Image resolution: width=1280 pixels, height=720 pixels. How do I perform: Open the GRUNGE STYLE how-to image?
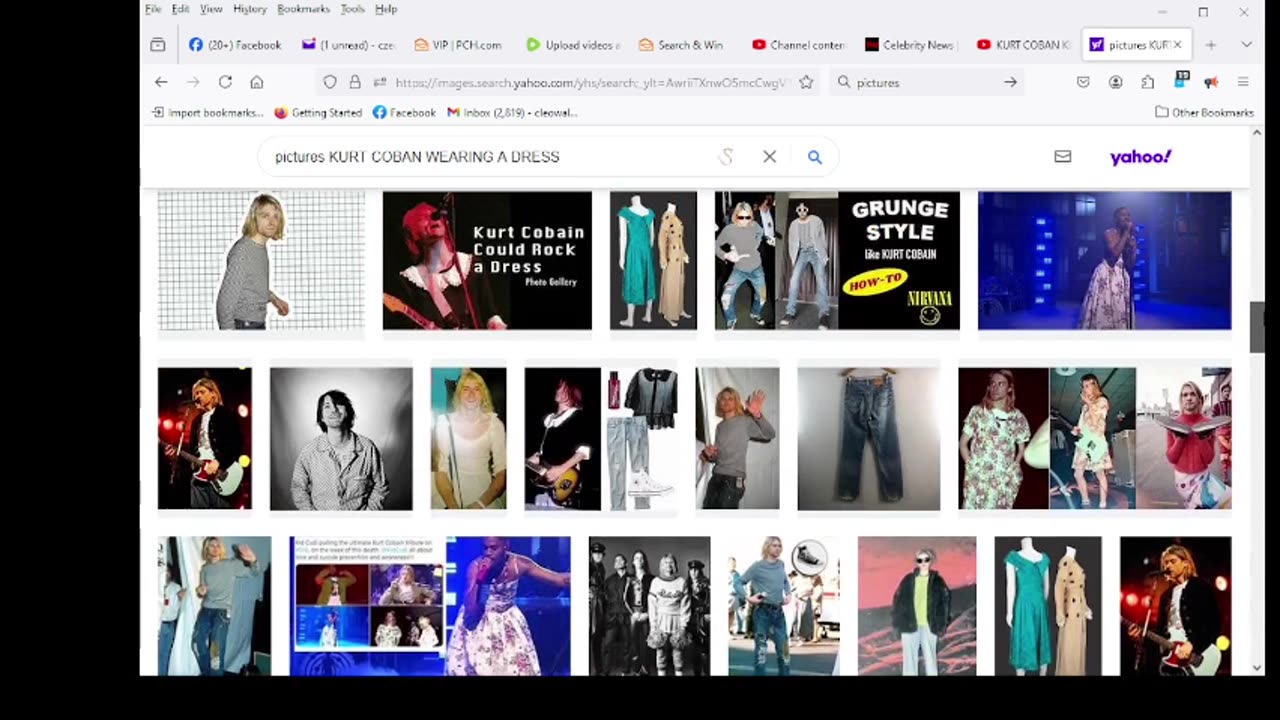tap(837, 260)
